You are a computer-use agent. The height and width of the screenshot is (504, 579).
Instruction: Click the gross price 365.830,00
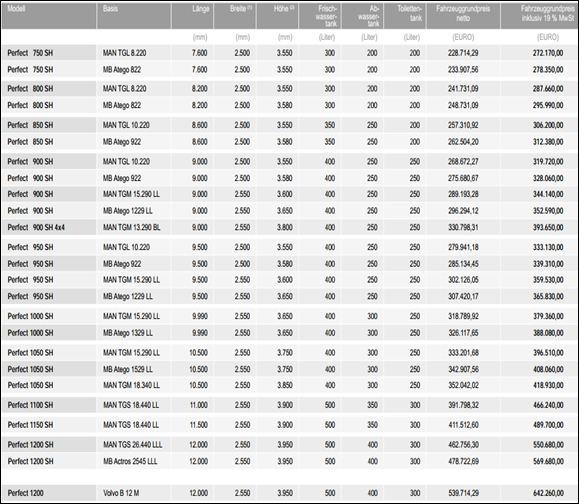point(548,296)
